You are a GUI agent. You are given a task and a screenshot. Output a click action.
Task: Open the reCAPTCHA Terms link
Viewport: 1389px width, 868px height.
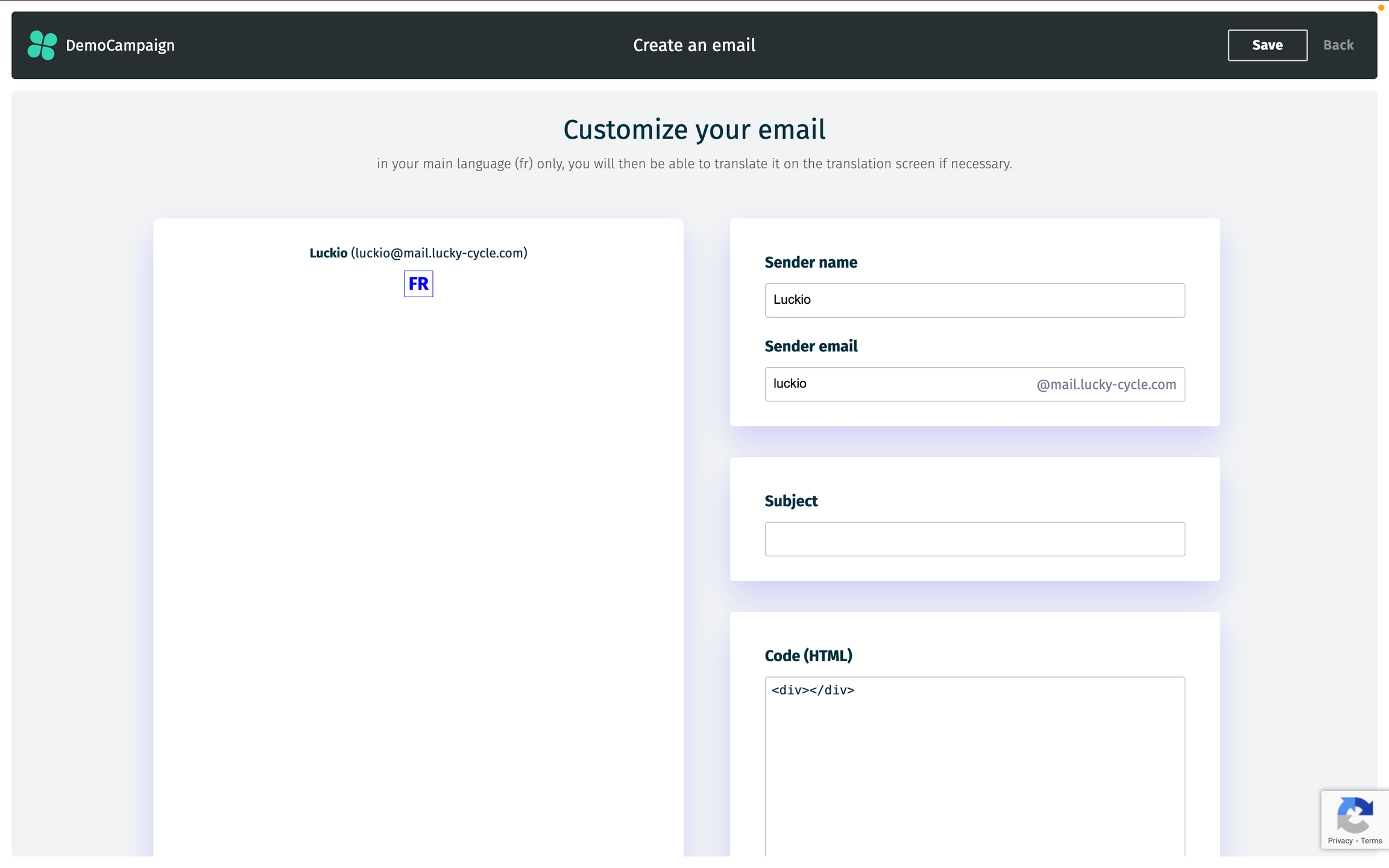(x=1371, y=841)
